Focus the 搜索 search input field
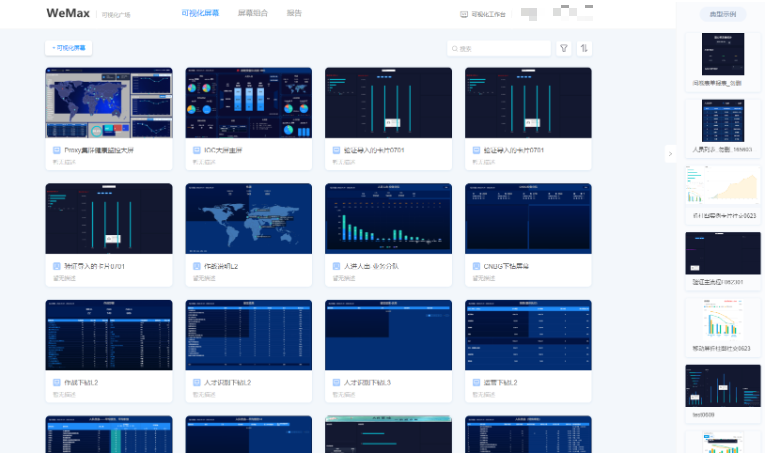 click(x=499, y=49)
